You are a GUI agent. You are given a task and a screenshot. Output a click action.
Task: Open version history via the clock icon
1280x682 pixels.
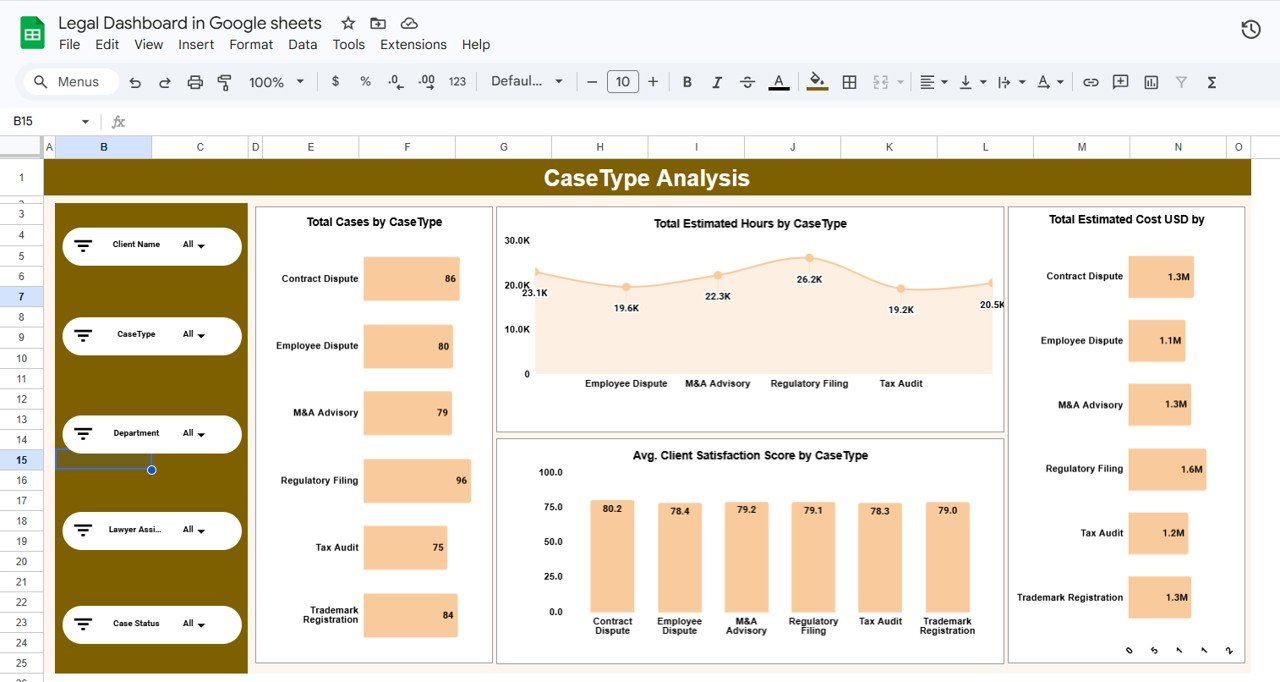coord(1250,29)
